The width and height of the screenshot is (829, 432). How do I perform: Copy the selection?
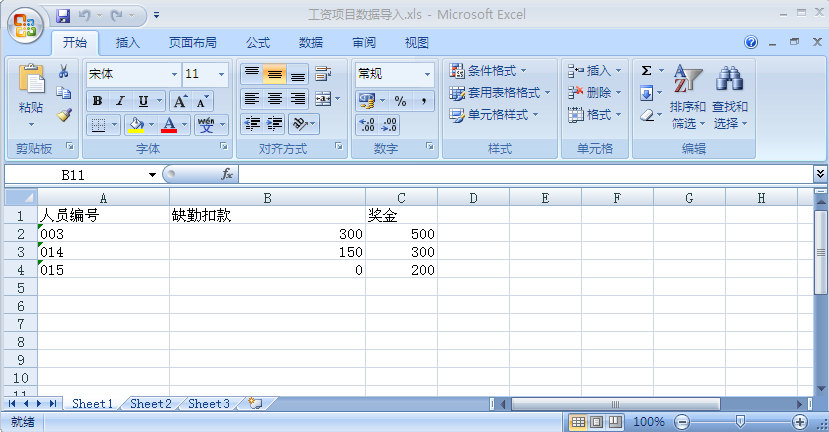pyautogui.click(x=64, y=93)
